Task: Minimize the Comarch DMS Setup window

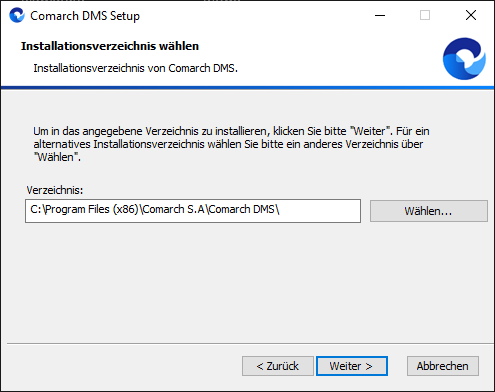Action: 380,15
